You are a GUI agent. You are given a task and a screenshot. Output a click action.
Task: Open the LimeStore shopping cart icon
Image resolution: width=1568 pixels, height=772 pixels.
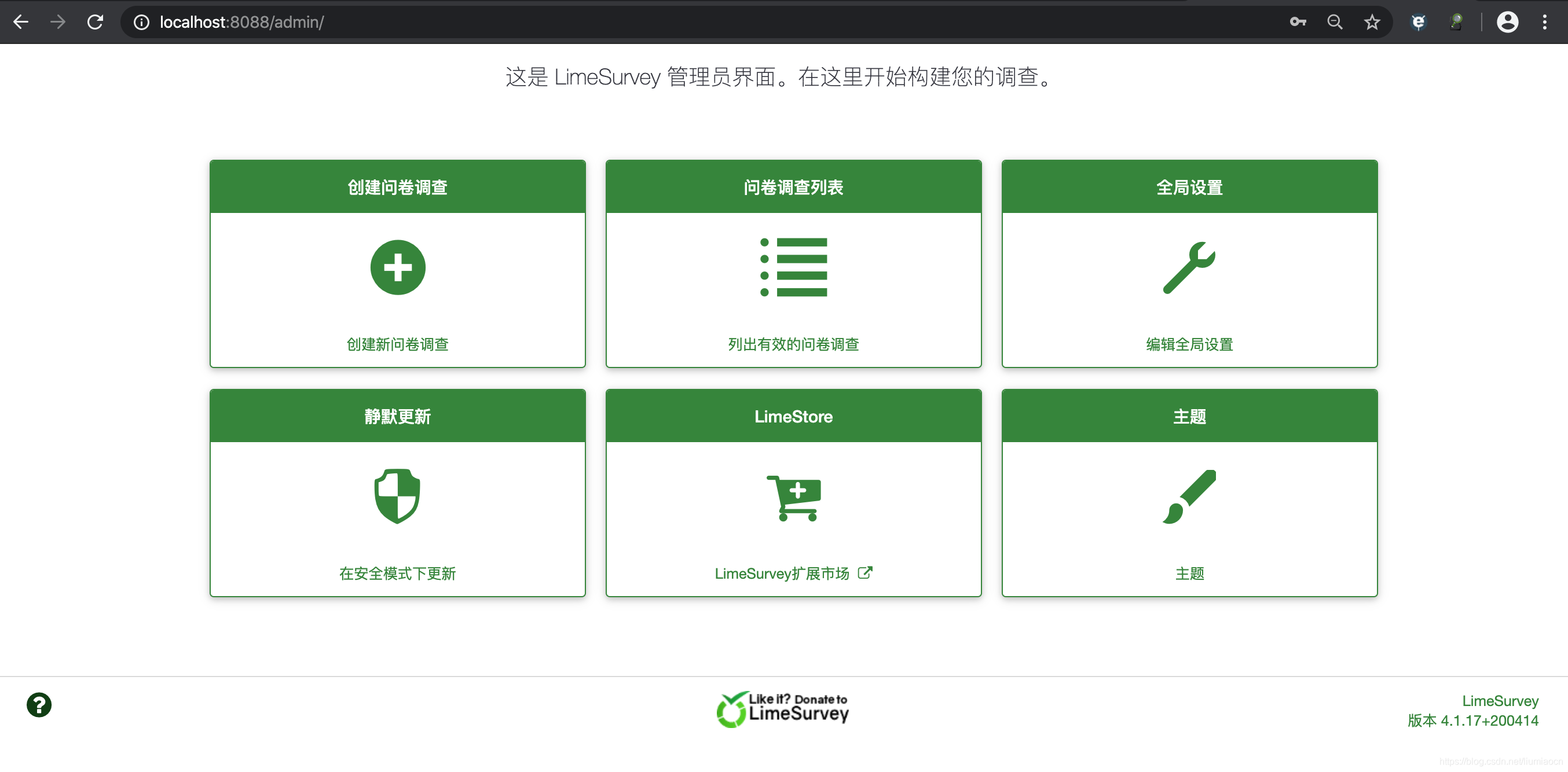[x=794, y=498]
